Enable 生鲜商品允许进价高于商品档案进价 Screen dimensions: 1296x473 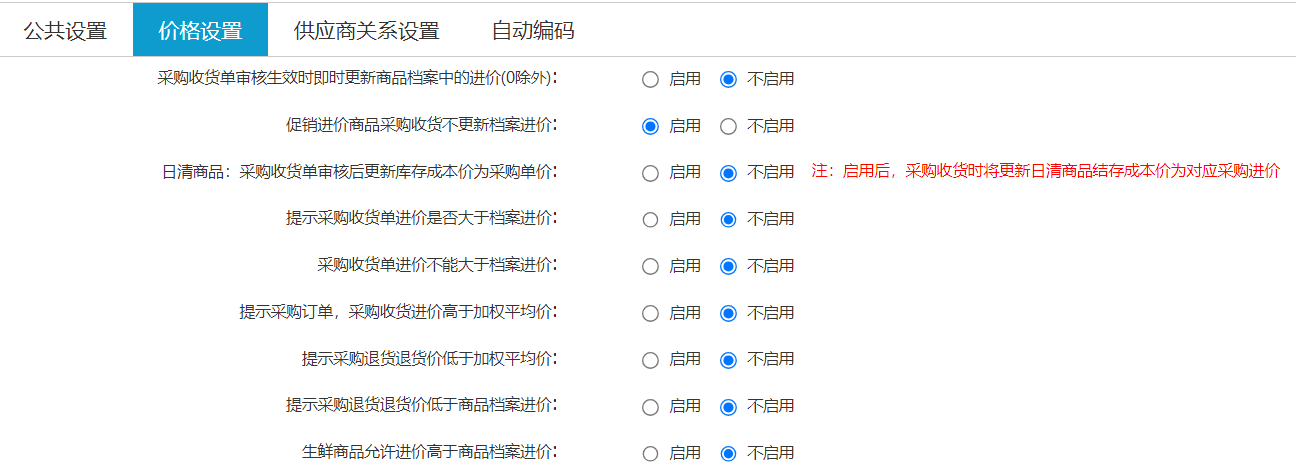(x=651, y=453)
